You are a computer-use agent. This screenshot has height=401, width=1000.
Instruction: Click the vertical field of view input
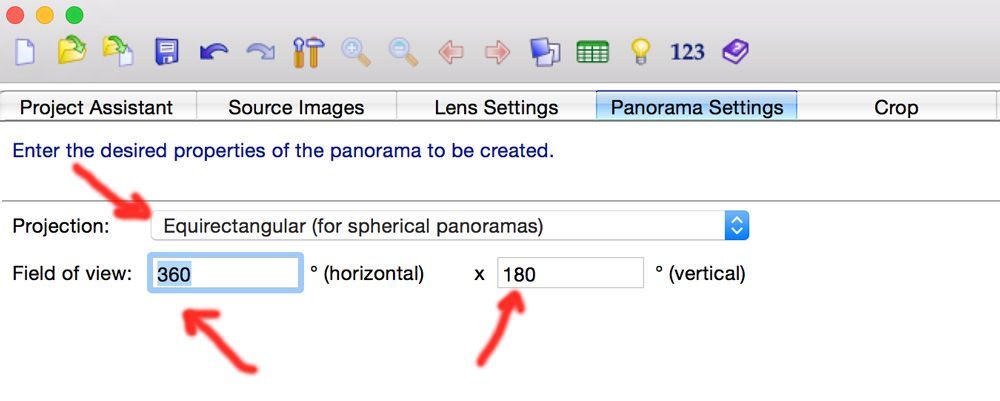[x=570, y=273]
